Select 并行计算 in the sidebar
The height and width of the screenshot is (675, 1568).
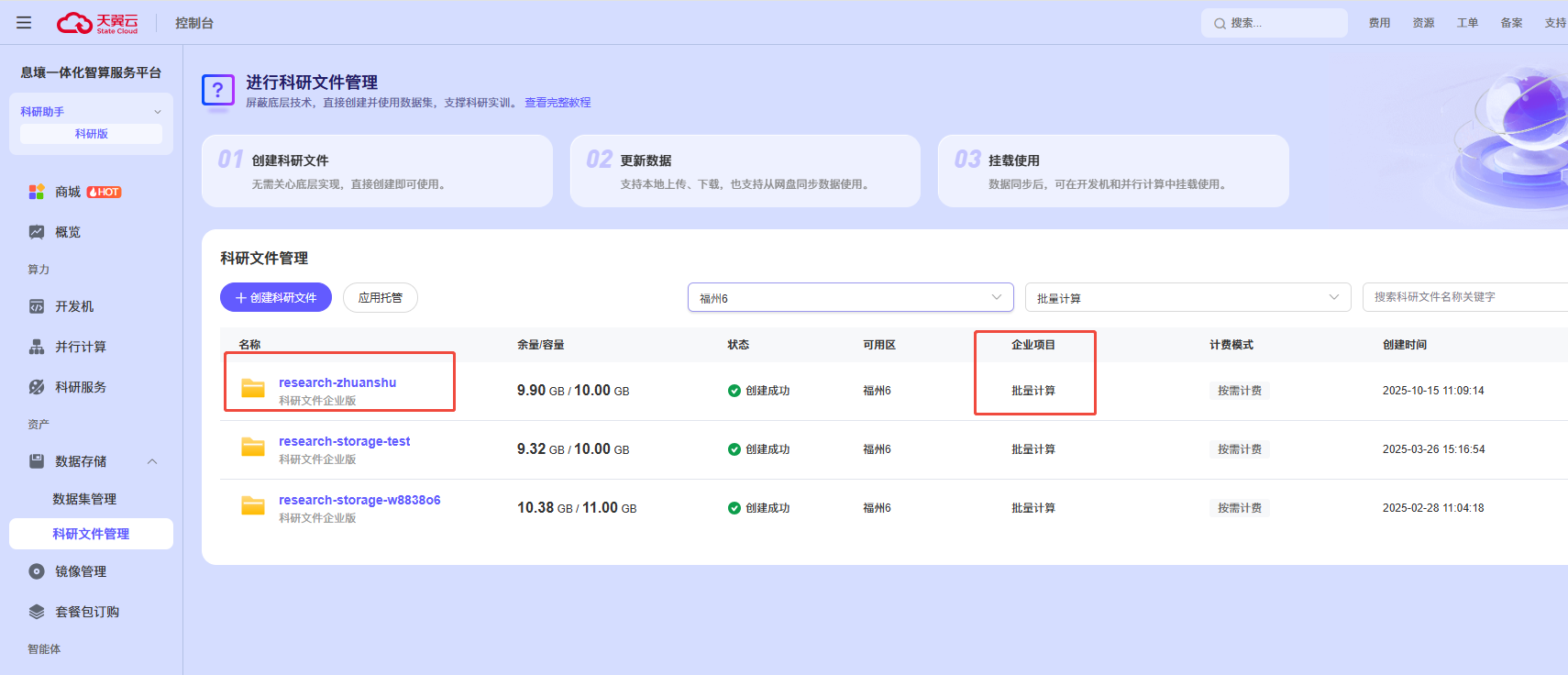coord(80,347)
